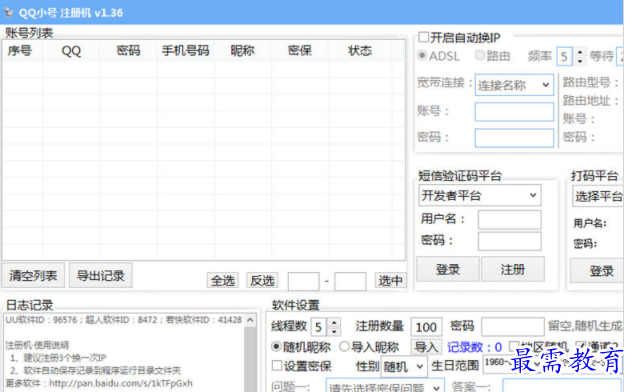Click the 全选 button
The width and height of the screenshot is (632, 392).
tap(222, 280)
